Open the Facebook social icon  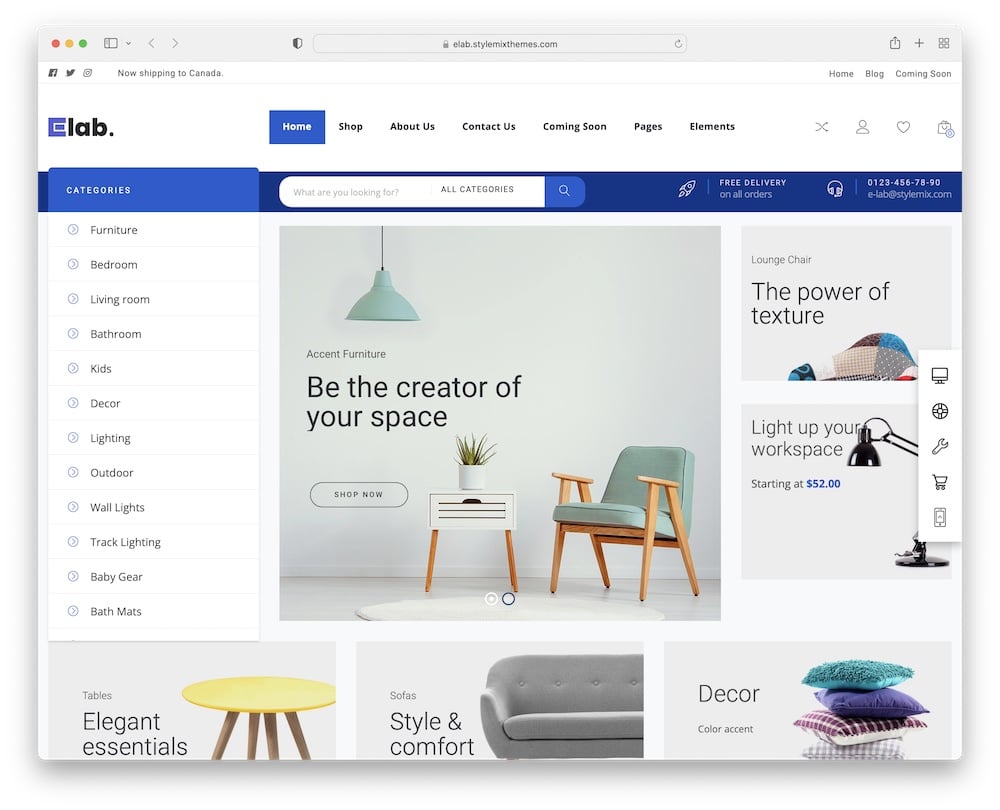tap(53, 73)
